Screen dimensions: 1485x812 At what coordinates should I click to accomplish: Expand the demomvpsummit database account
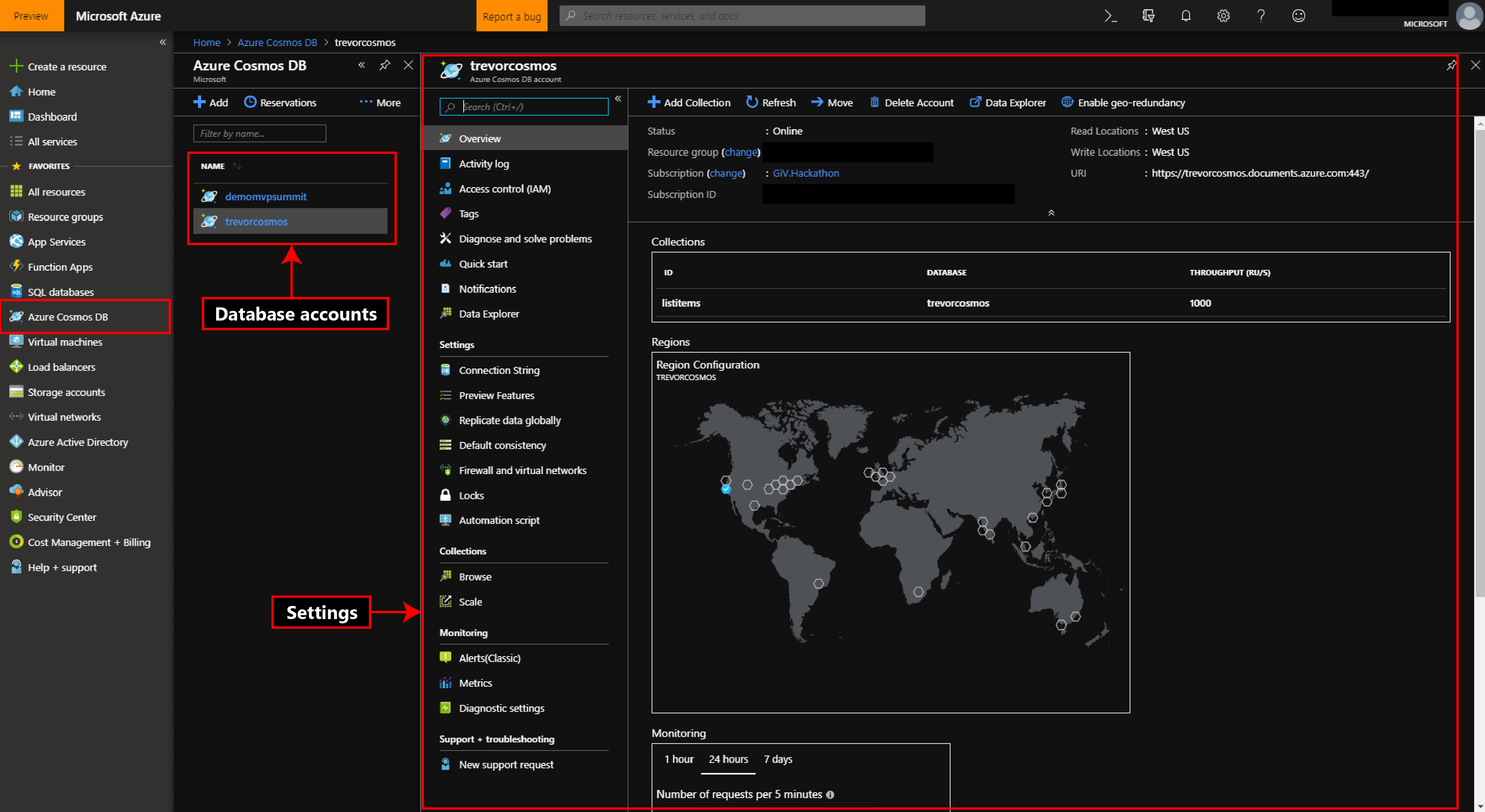tap(265, 196)
